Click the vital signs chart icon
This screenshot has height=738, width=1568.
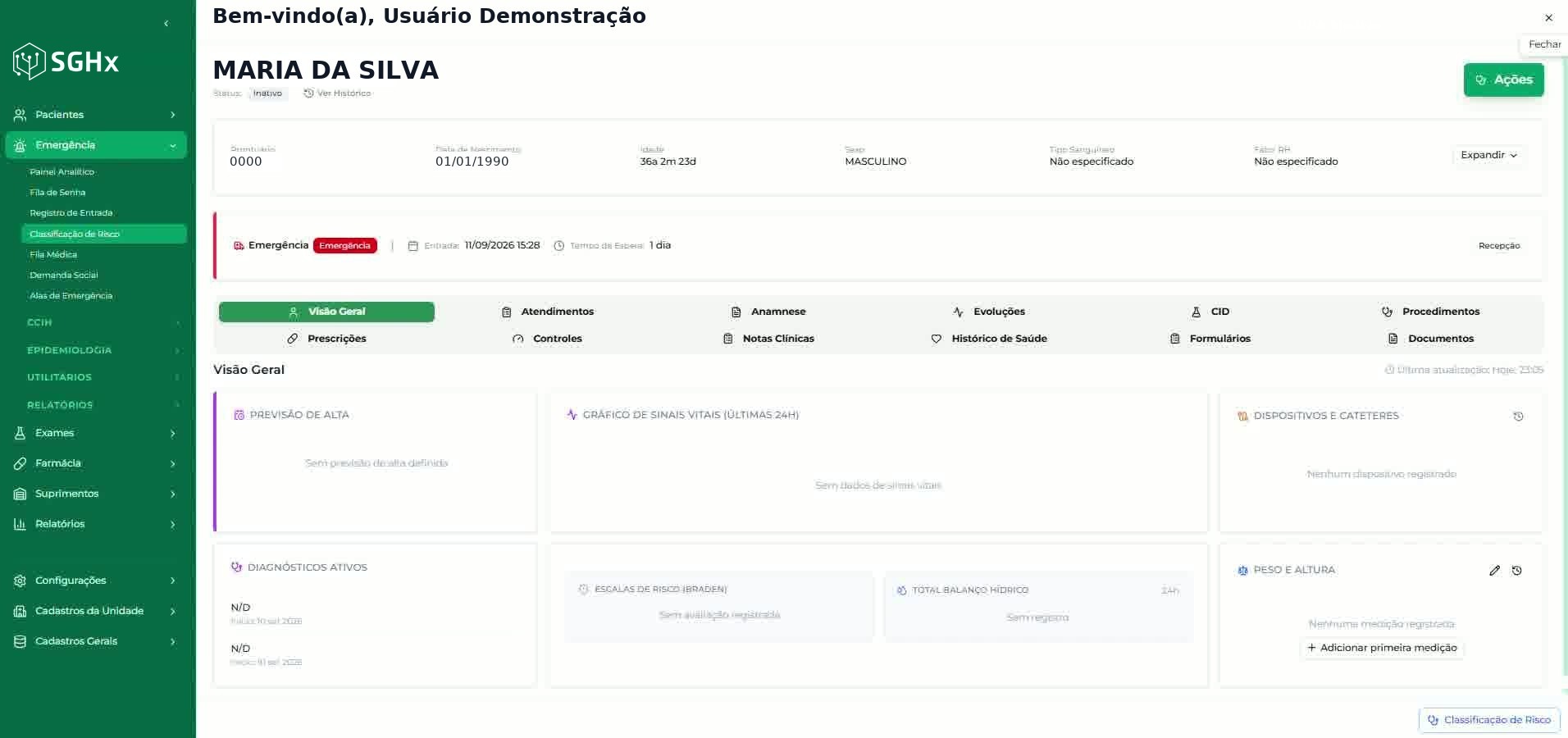point(572,415)
